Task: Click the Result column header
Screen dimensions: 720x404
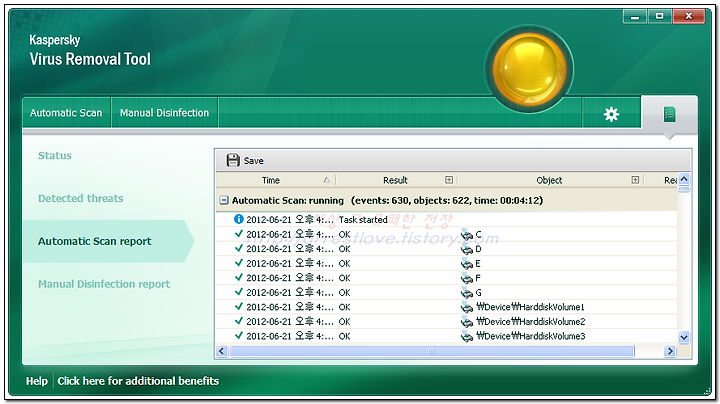Action: tap(395, 180)
